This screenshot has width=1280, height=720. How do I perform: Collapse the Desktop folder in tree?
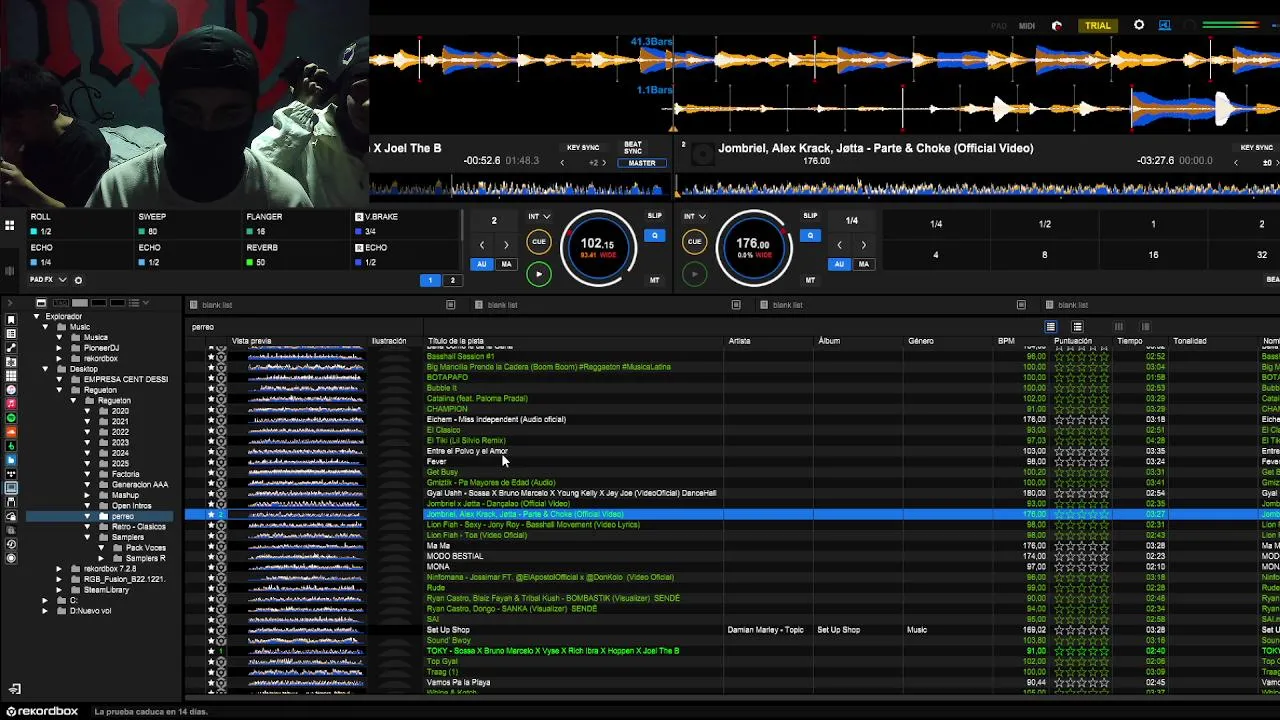point(46,369)
